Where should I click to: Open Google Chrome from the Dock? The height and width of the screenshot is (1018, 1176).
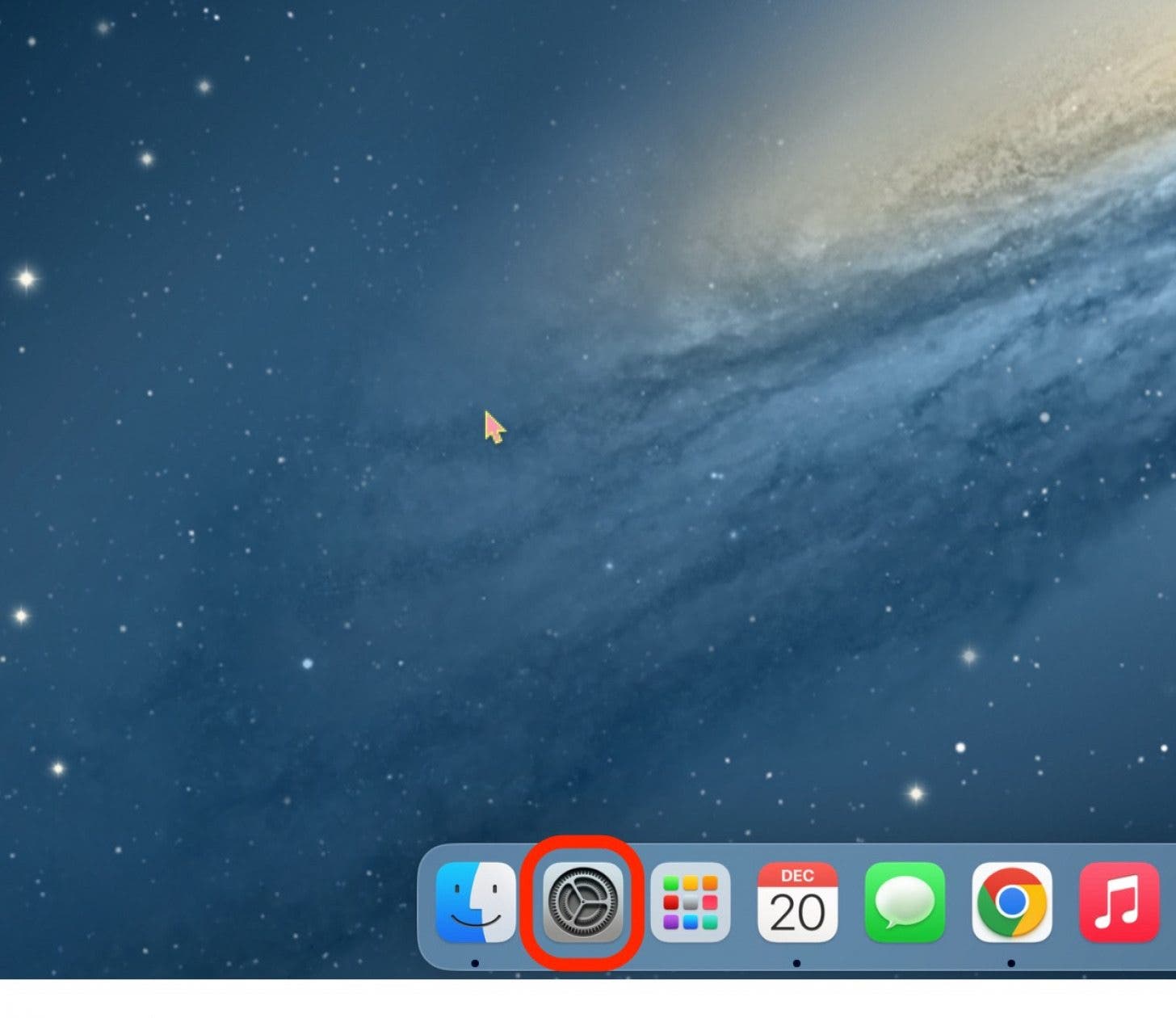tap(1011, 902)
